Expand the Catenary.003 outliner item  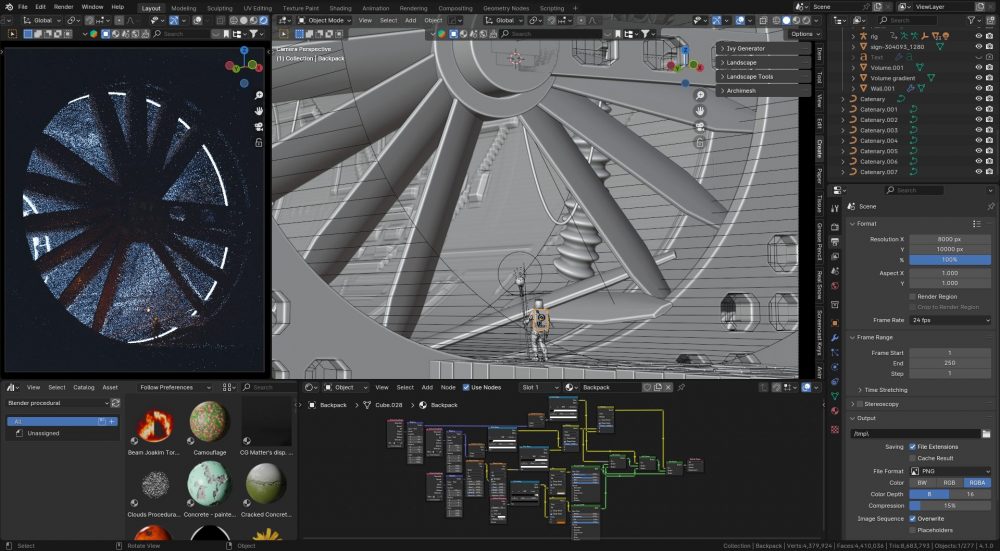tap(845, 130)
